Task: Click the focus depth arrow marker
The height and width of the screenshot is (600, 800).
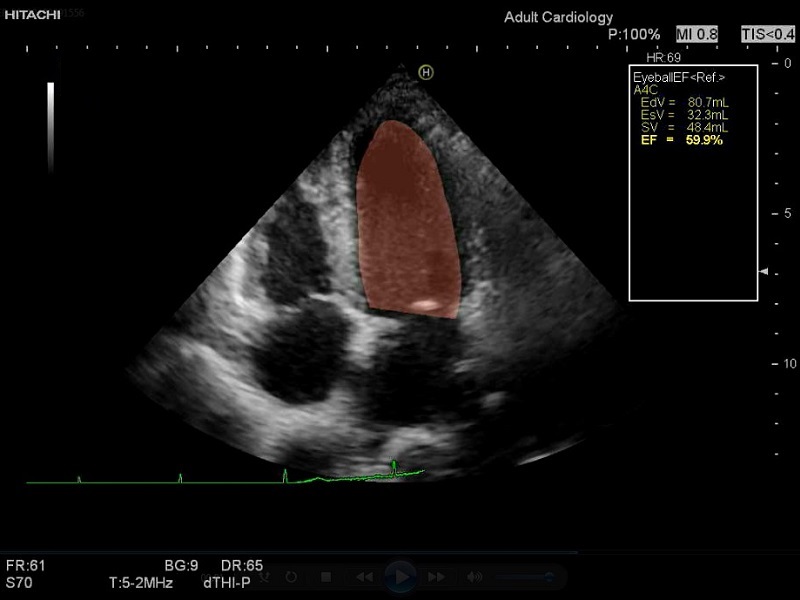Action: 764,272
